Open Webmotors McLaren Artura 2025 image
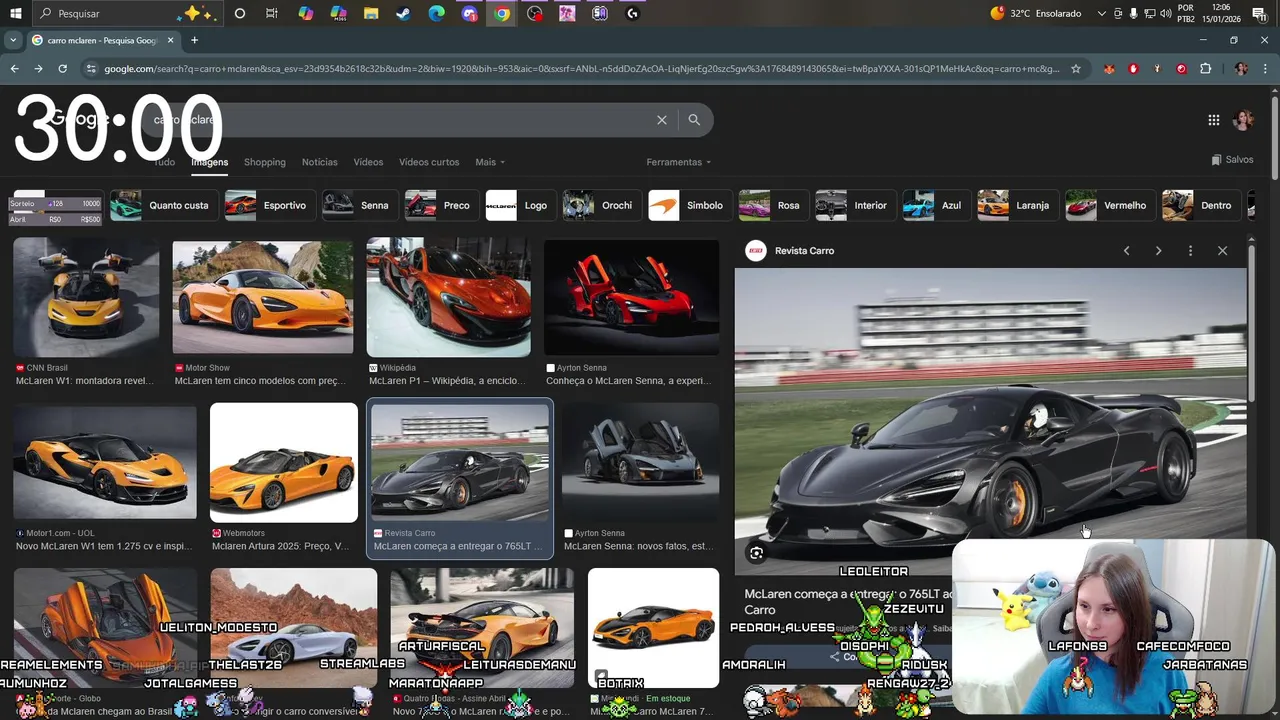This screenshot has width=1280, height=720. pos(284,463)
